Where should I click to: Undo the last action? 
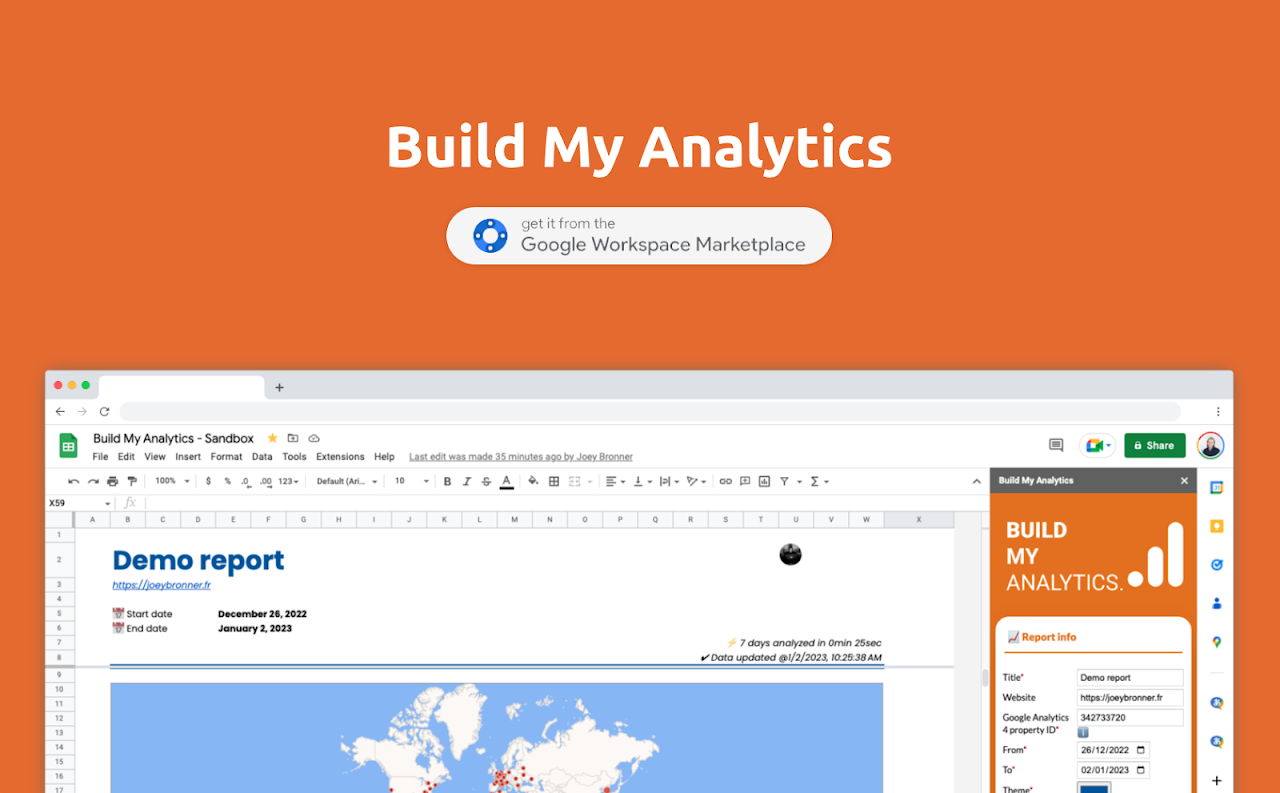coord(73,481)
